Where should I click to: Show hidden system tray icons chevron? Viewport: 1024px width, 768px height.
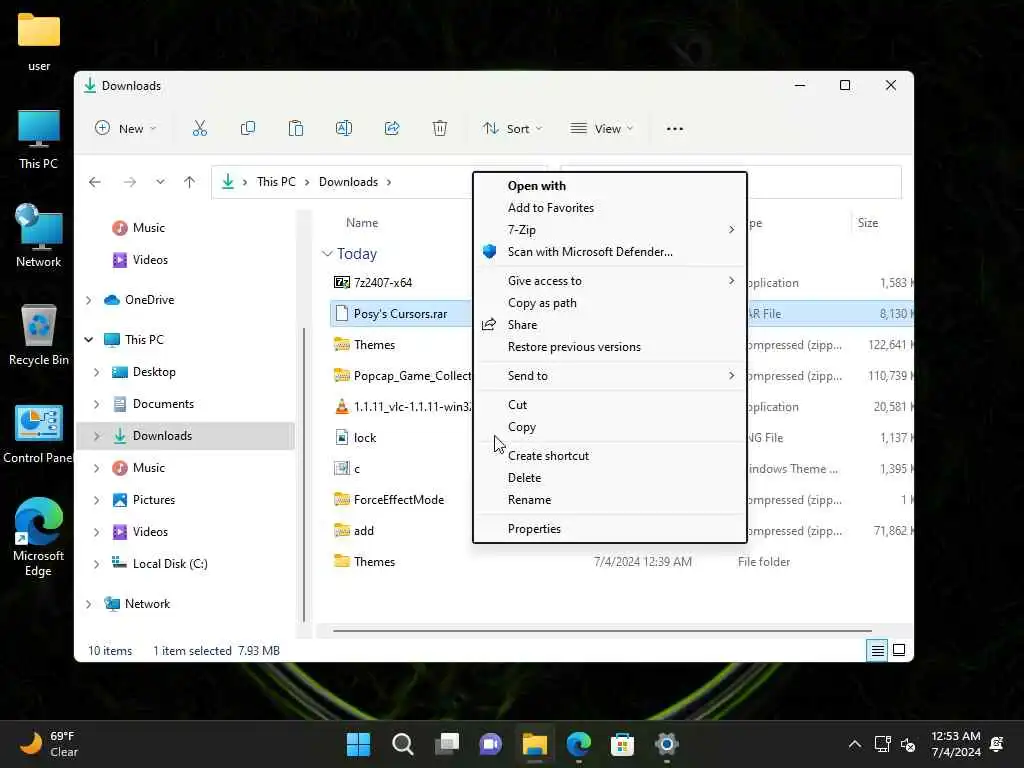[854, 744]
